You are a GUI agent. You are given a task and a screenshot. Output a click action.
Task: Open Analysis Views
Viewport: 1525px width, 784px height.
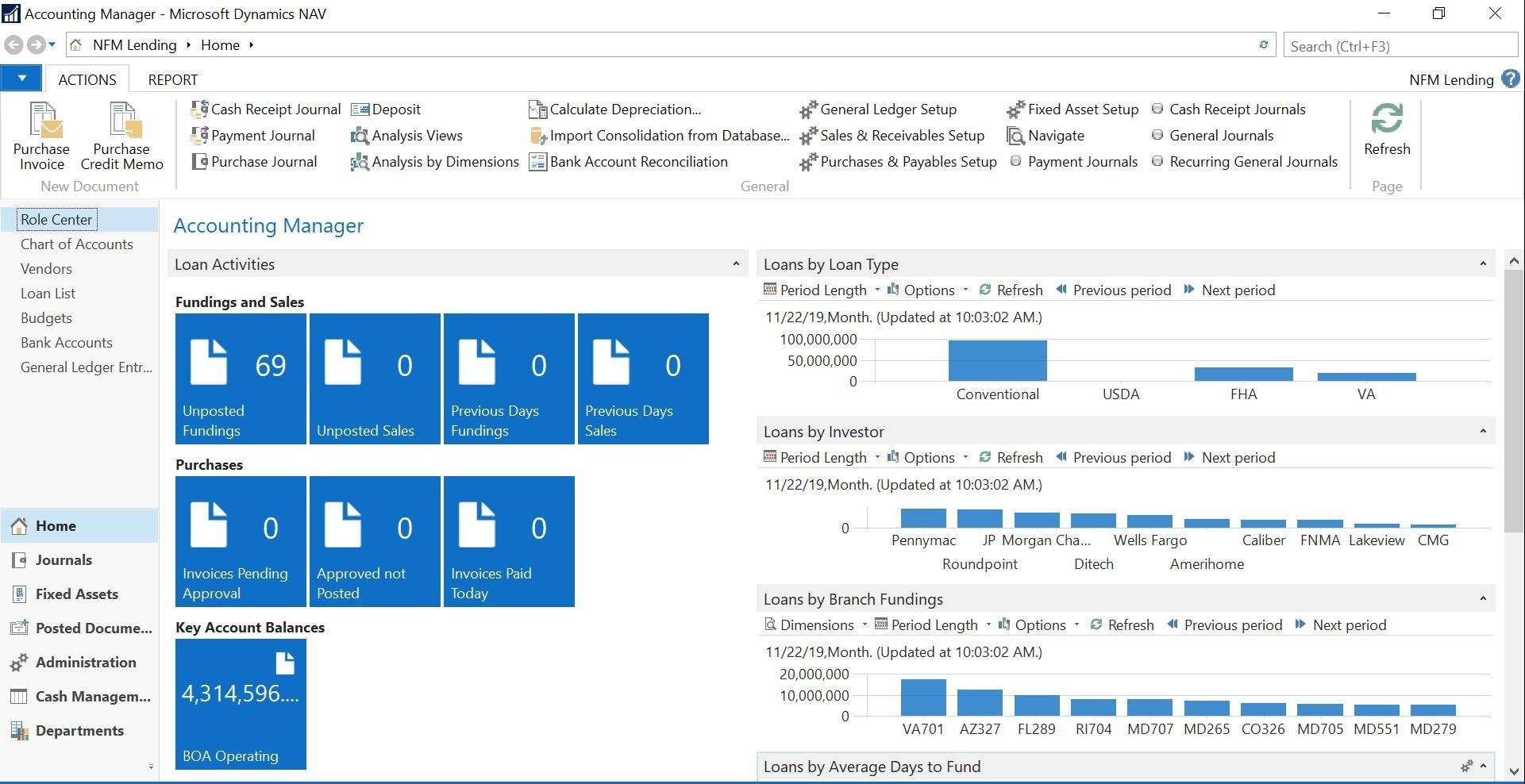coord(406,136)
